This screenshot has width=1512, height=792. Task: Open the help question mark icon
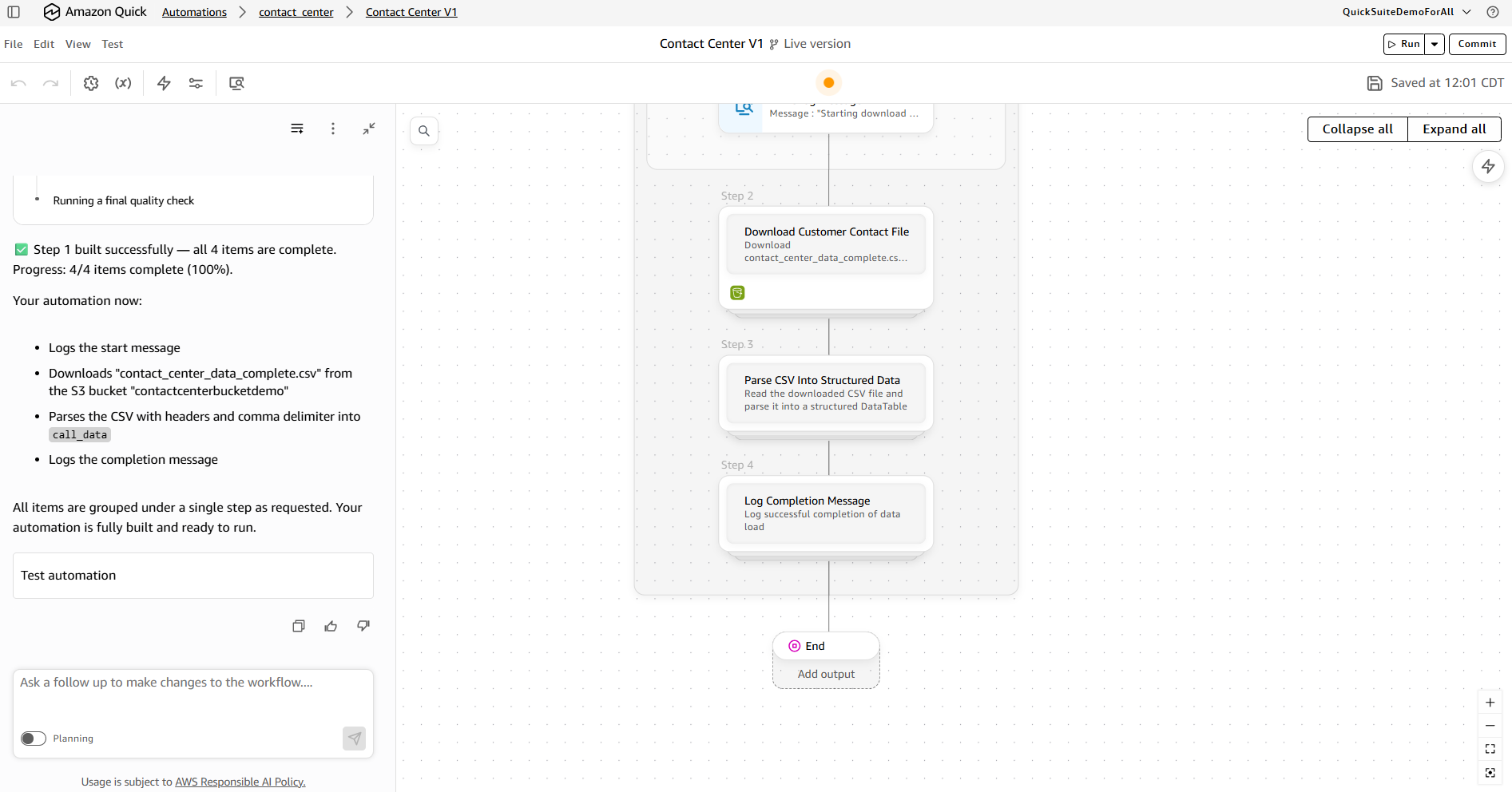pos(1492,12)
